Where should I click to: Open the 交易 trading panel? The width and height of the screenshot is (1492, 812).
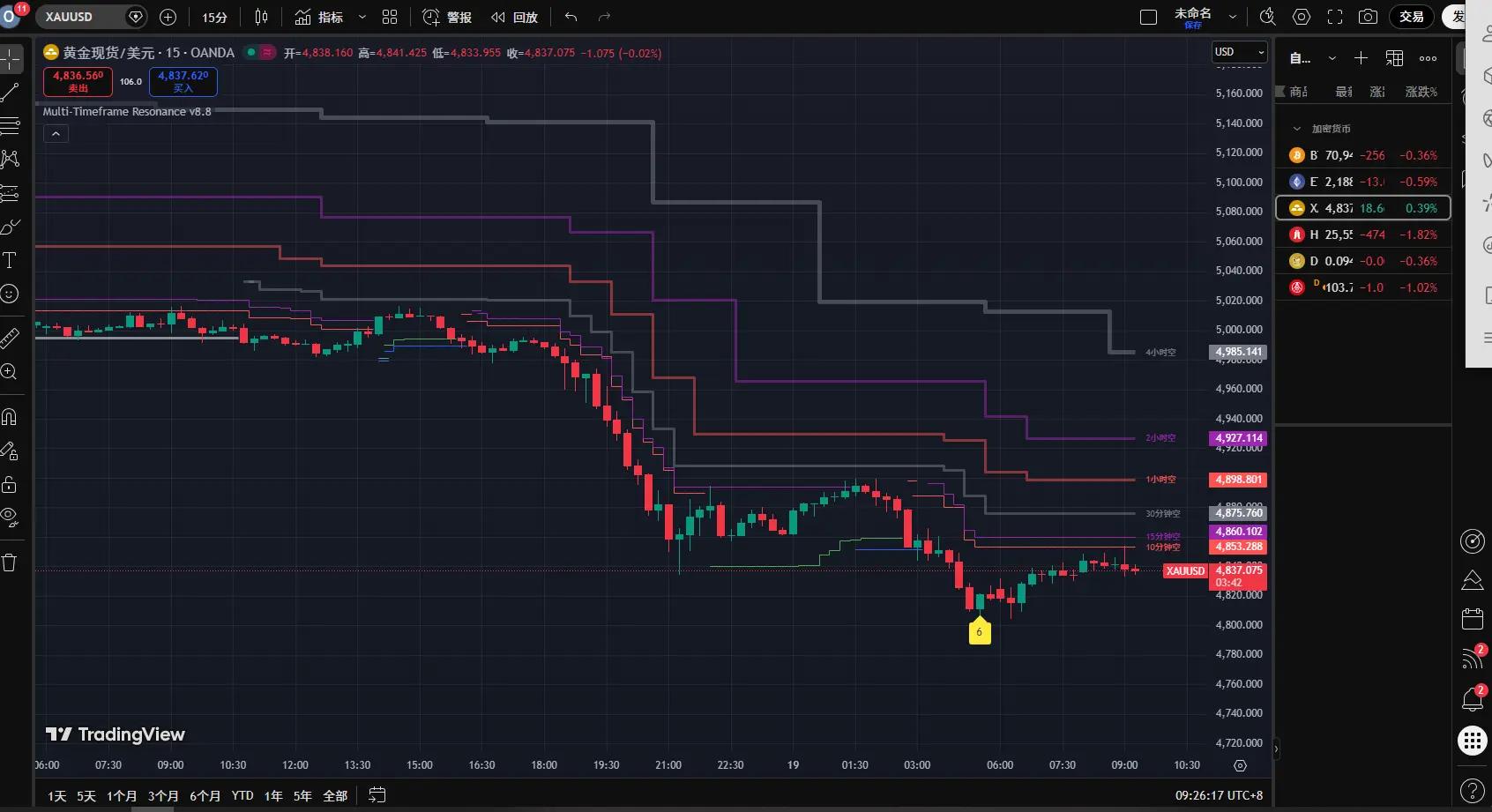point(1411,17)
